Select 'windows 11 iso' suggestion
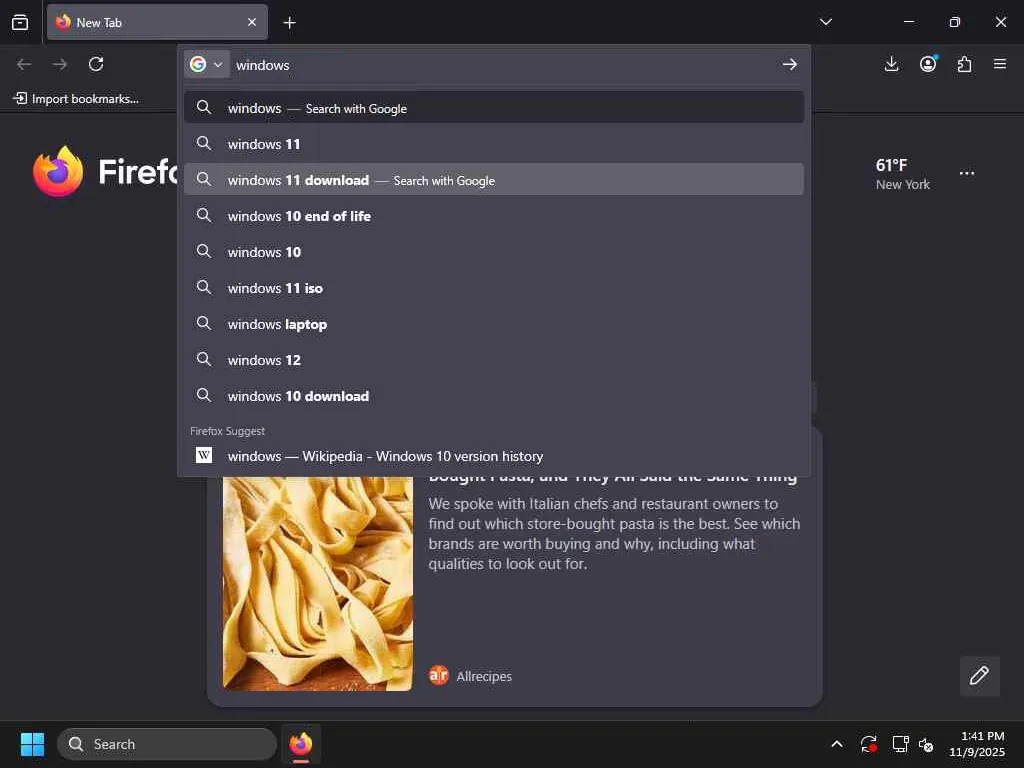This screenshot has width=1024, height=768. click(494, 287)
